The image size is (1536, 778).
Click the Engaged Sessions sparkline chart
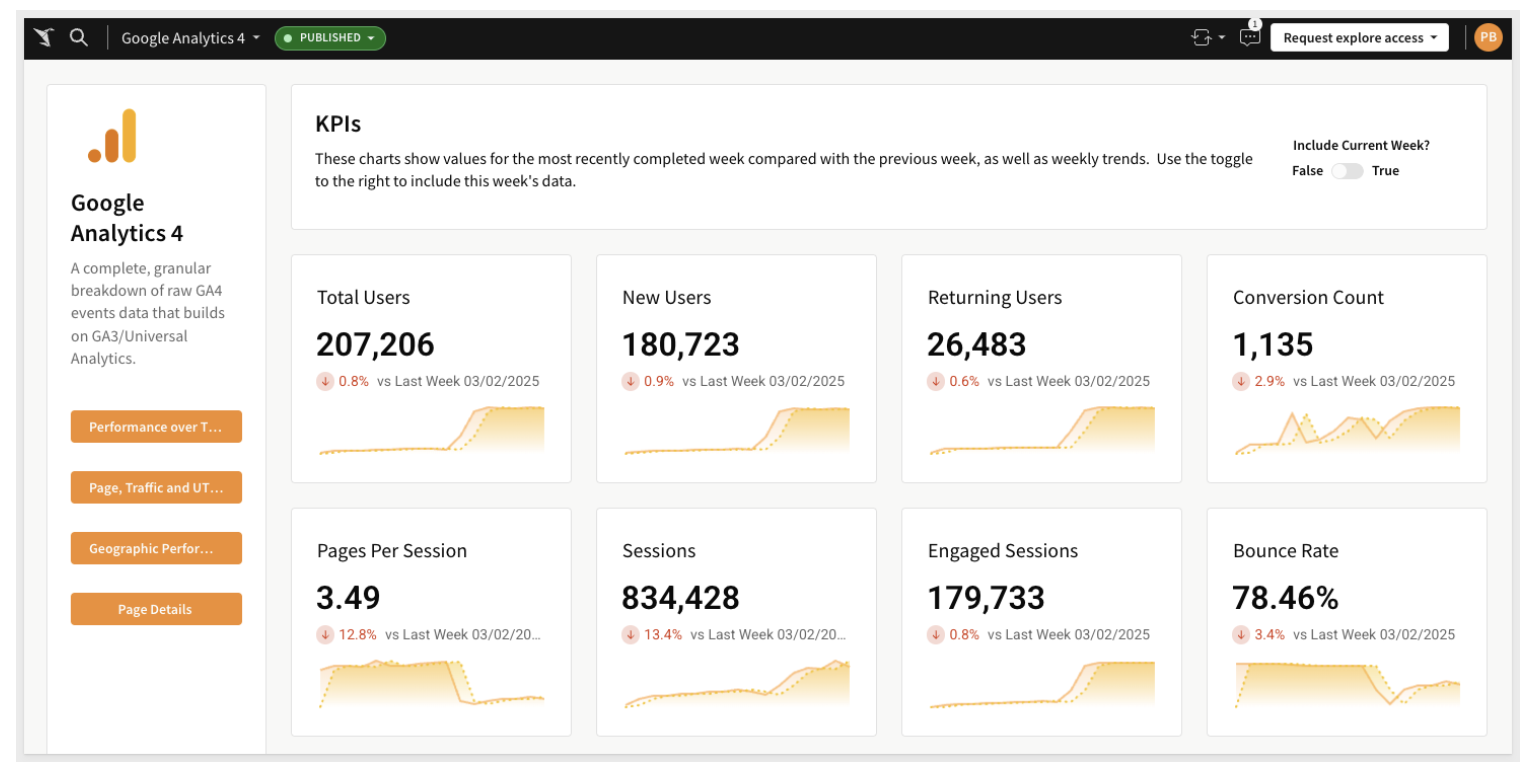pos(1041,684)
